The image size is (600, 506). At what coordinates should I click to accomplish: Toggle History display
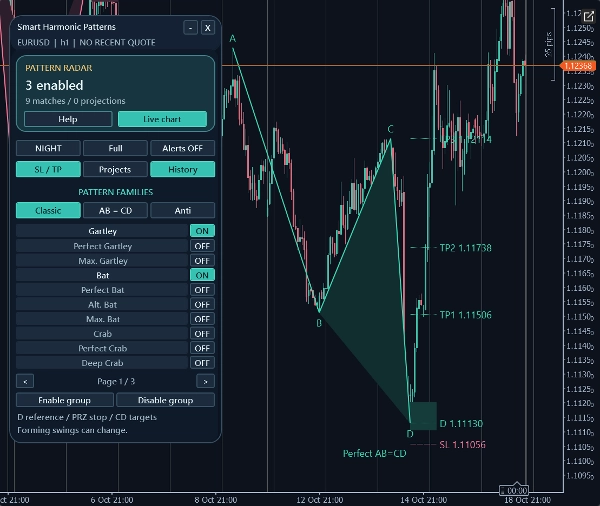183,169
